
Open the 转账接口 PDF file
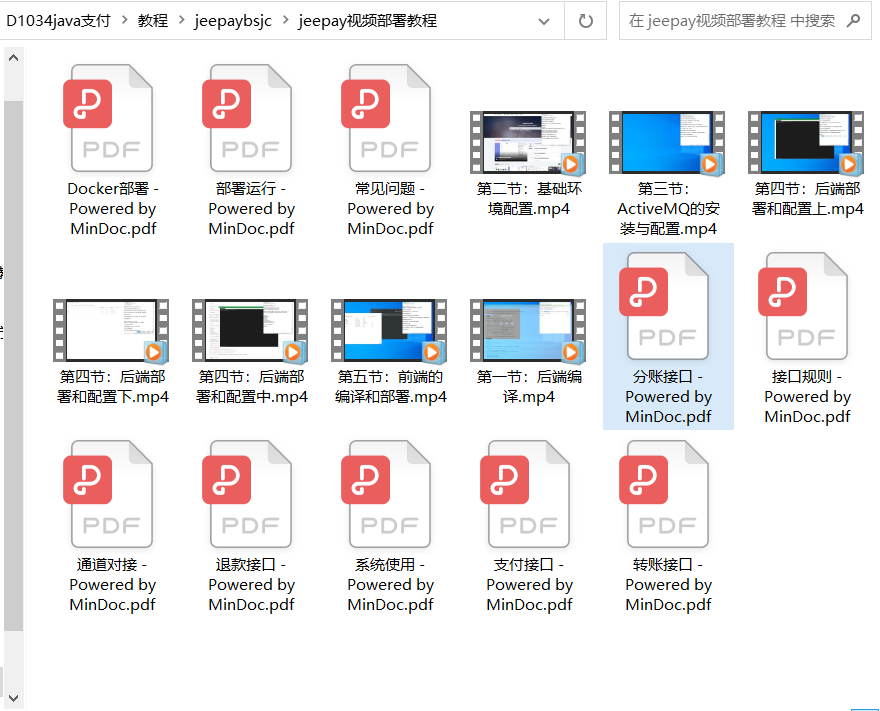coord(668,493)
